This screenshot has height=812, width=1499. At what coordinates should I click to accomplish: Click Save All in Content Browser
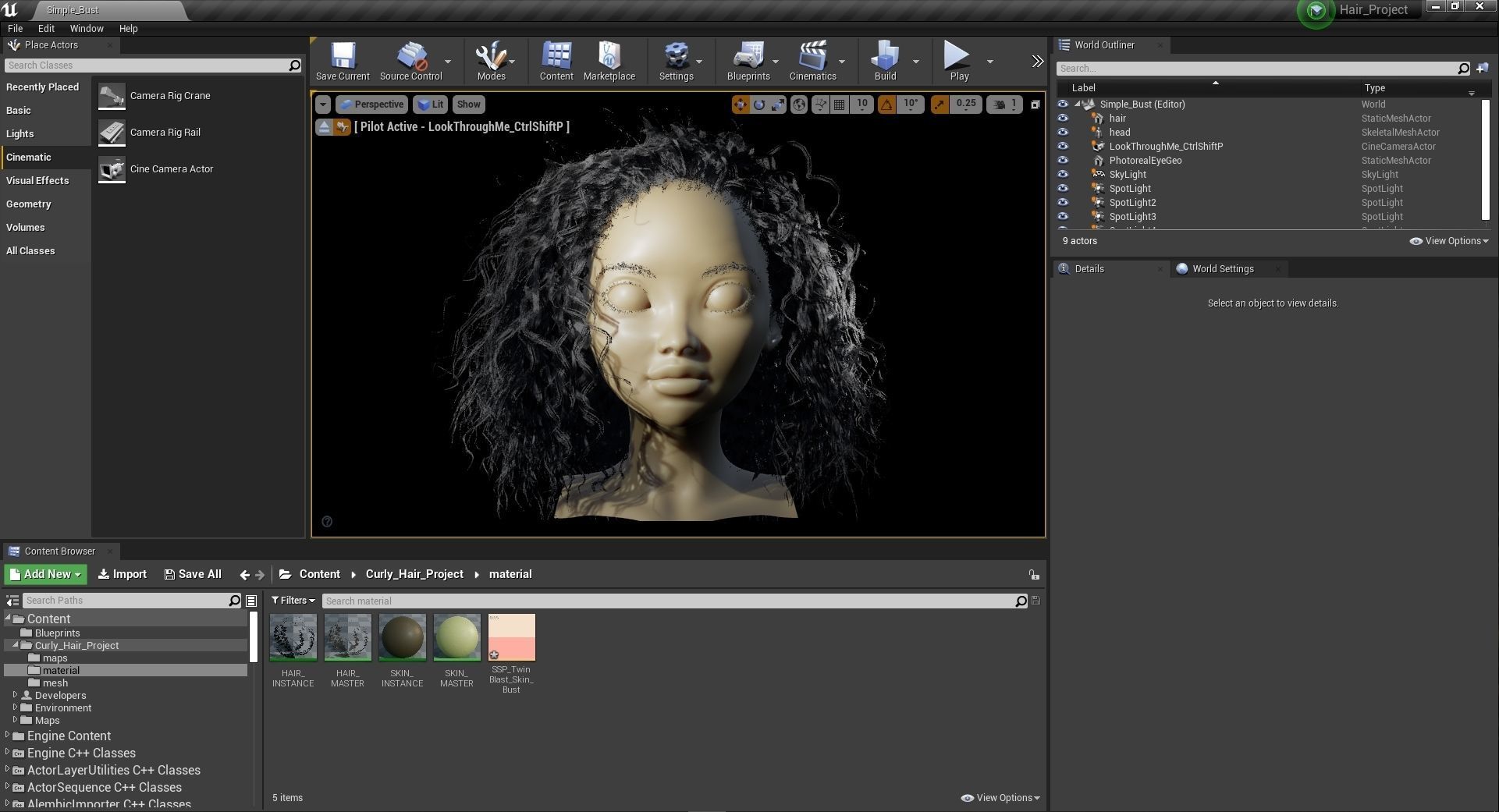click(x=193, y=574)
